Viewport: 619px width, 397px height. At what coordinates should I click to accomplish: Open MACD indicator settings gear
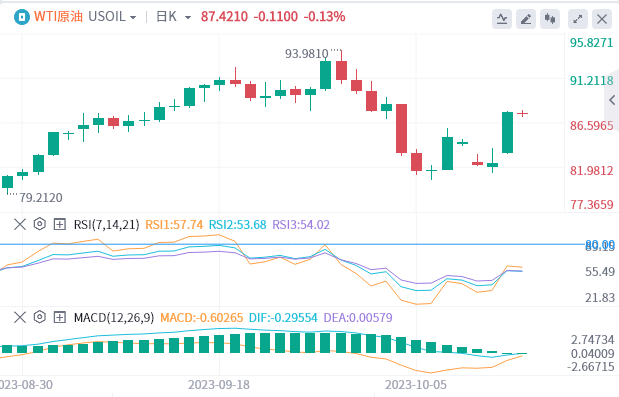click(39, 317)
